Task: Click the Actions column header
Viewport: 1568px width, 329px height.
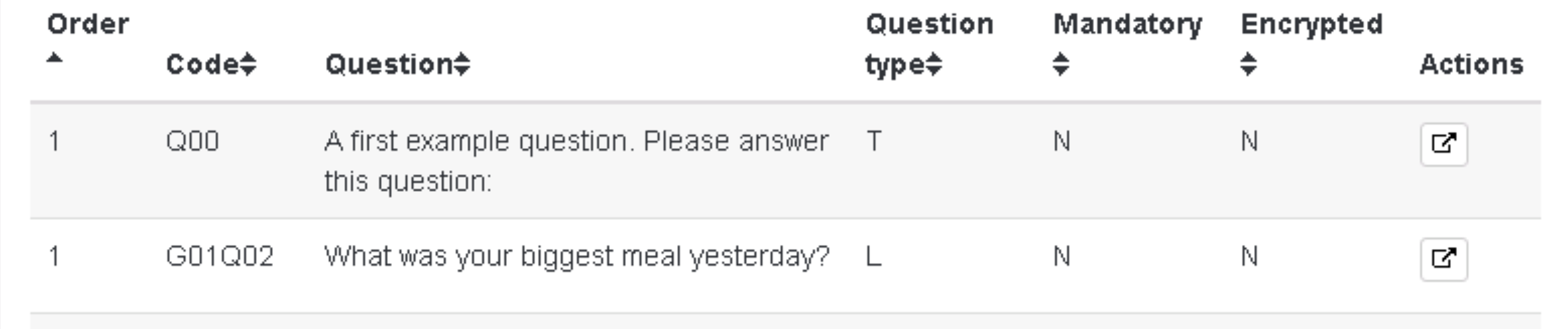Action: (1471, 65)
